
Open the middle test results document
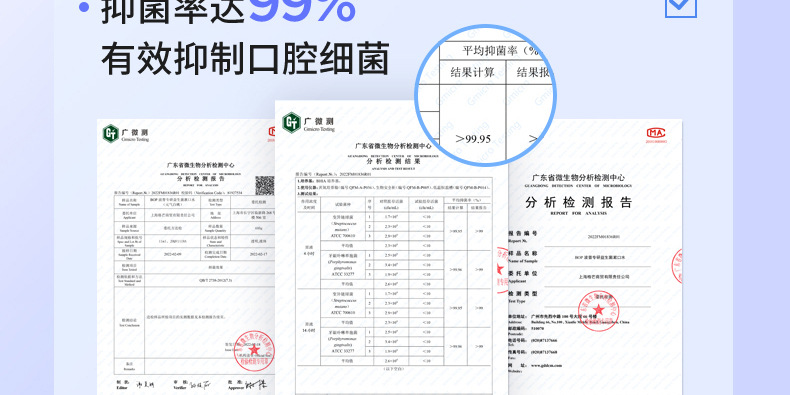tap(391, 248)
